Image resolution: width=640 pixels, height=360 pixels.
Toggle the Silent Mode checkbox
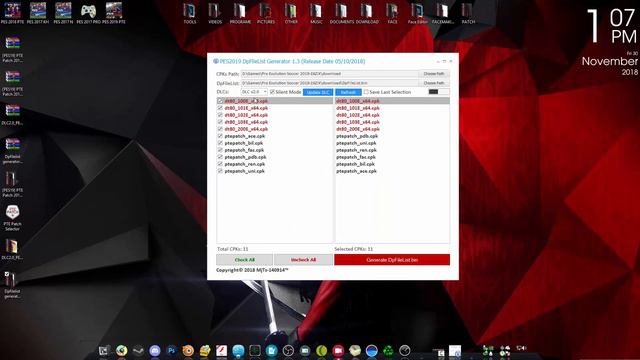[x=272, y=92]
